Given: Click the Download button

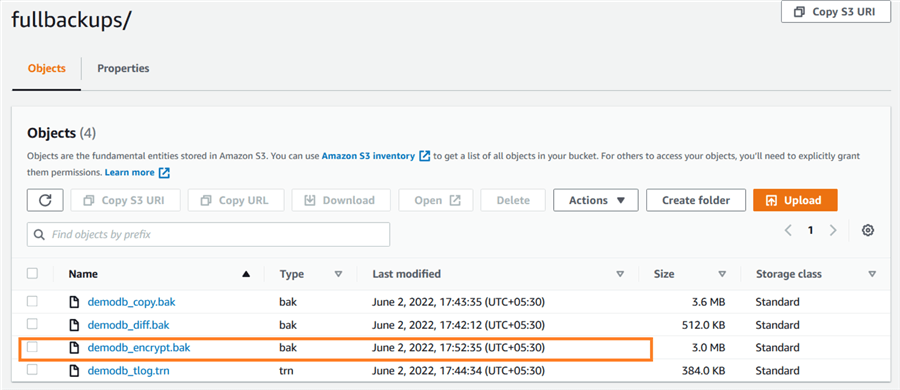Looking at the screenshot, I should [341, 200].
